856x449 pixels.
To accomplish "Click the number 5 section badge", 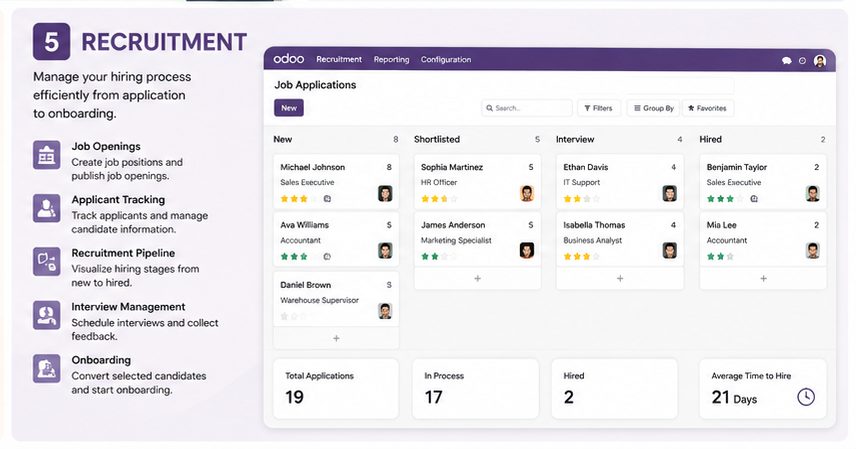I will [51, 42].
